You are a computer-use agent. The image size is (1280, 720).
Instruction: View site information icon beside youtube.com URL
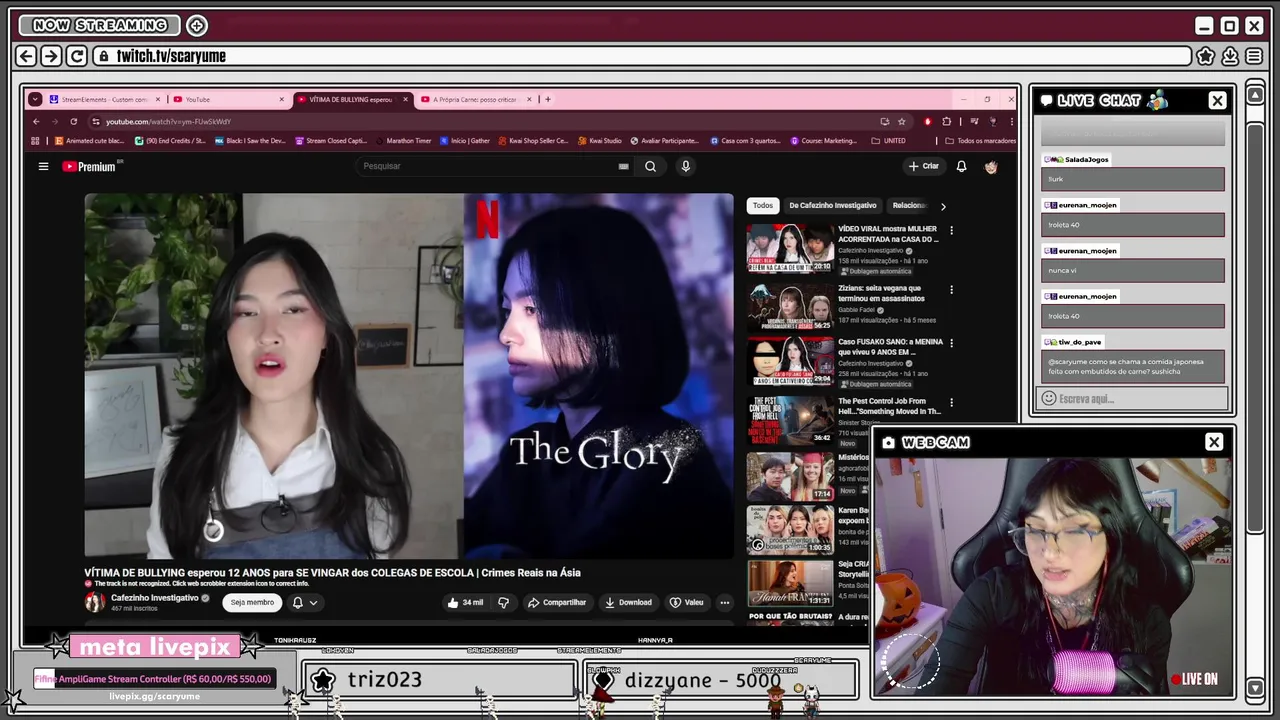[95, 121]
